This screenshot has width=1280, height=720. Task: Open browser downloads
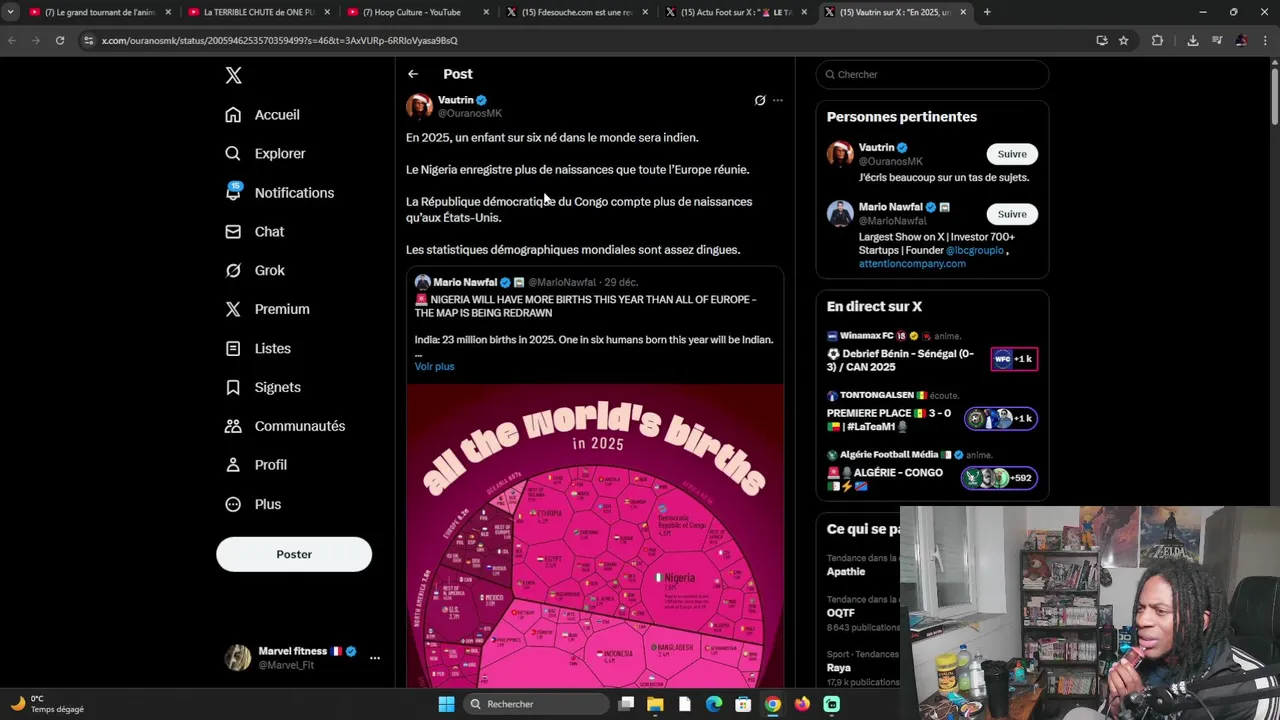[x=1193, y=41]
